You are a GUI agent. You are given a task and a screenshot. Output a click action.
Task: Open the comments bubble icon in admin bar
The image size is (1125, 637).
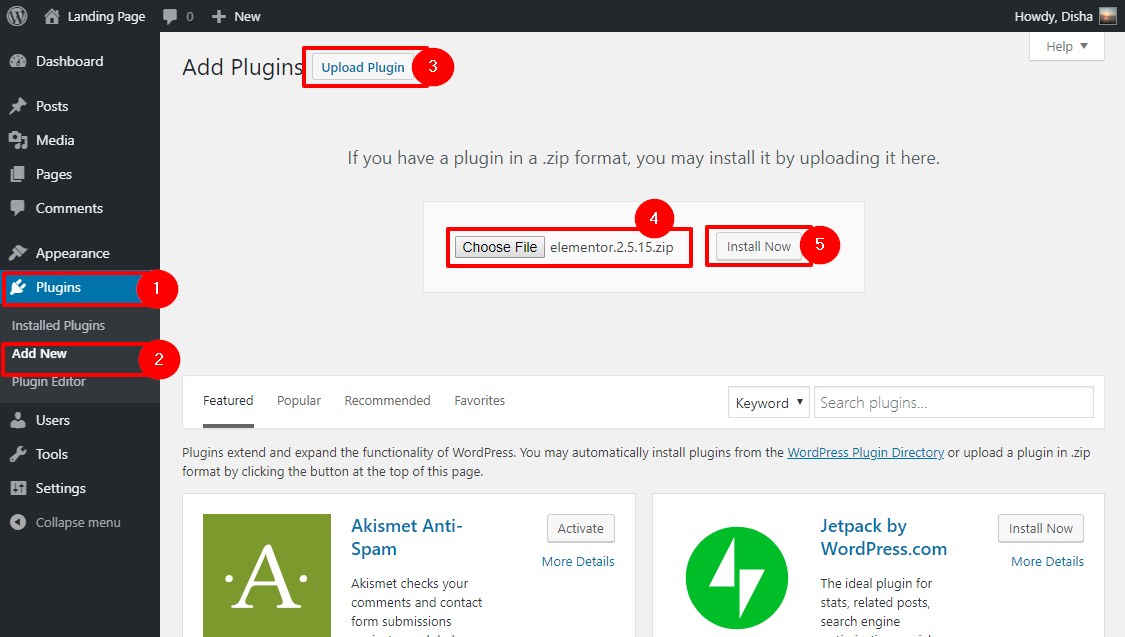pos(170,16)
